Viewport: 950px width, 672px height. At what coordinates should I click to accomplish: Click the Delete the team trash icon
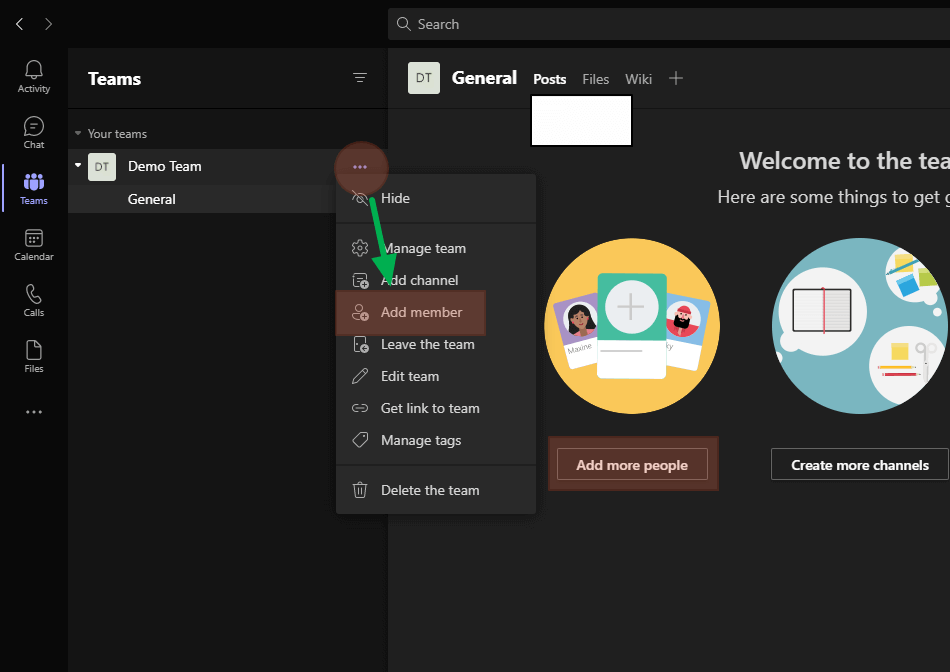(360, 490)
